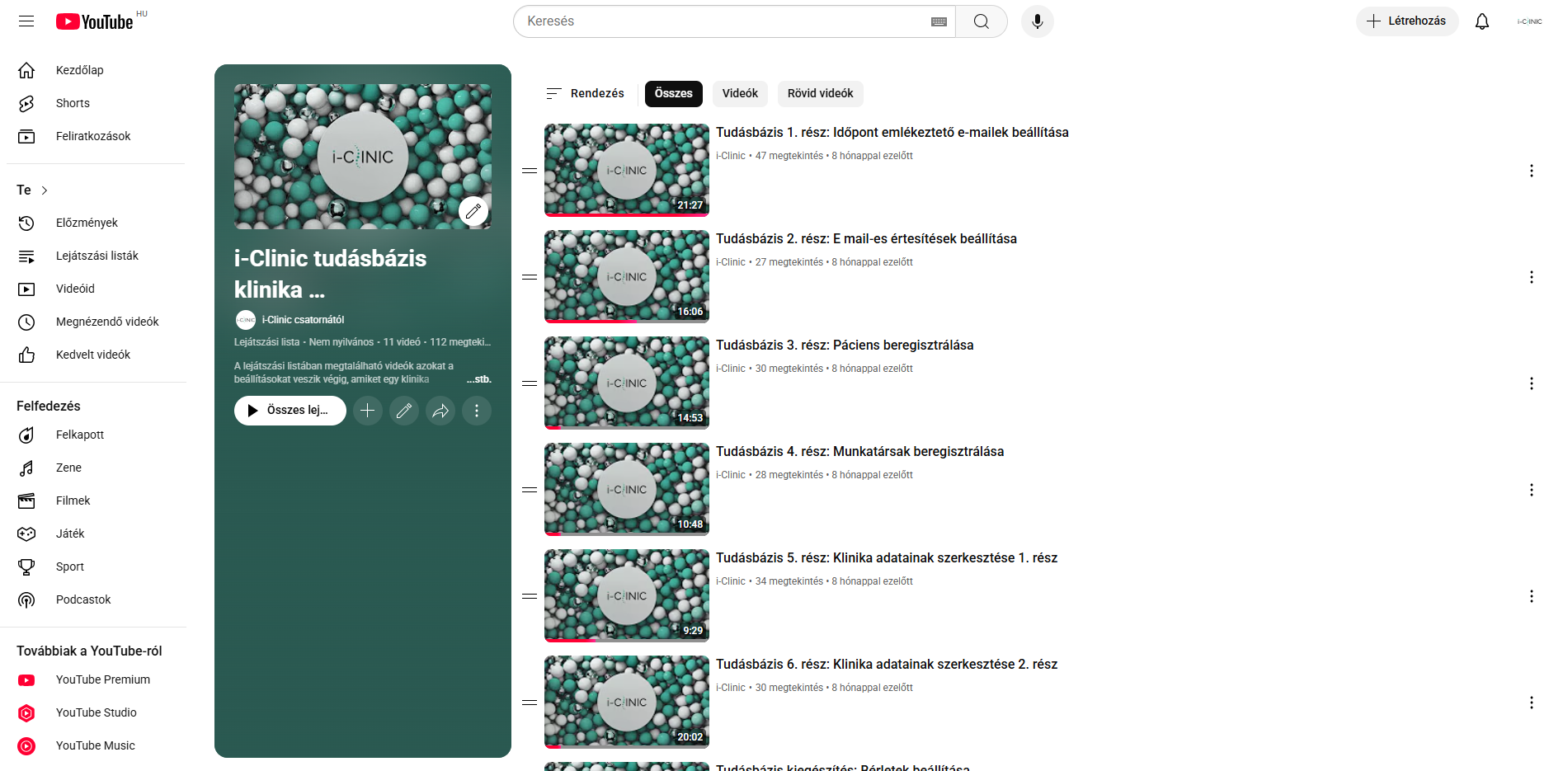Grab reorder handle of Tudásbázis 4. rész
The width and height of the screenshot is (1568, 771).
point(530,490)
